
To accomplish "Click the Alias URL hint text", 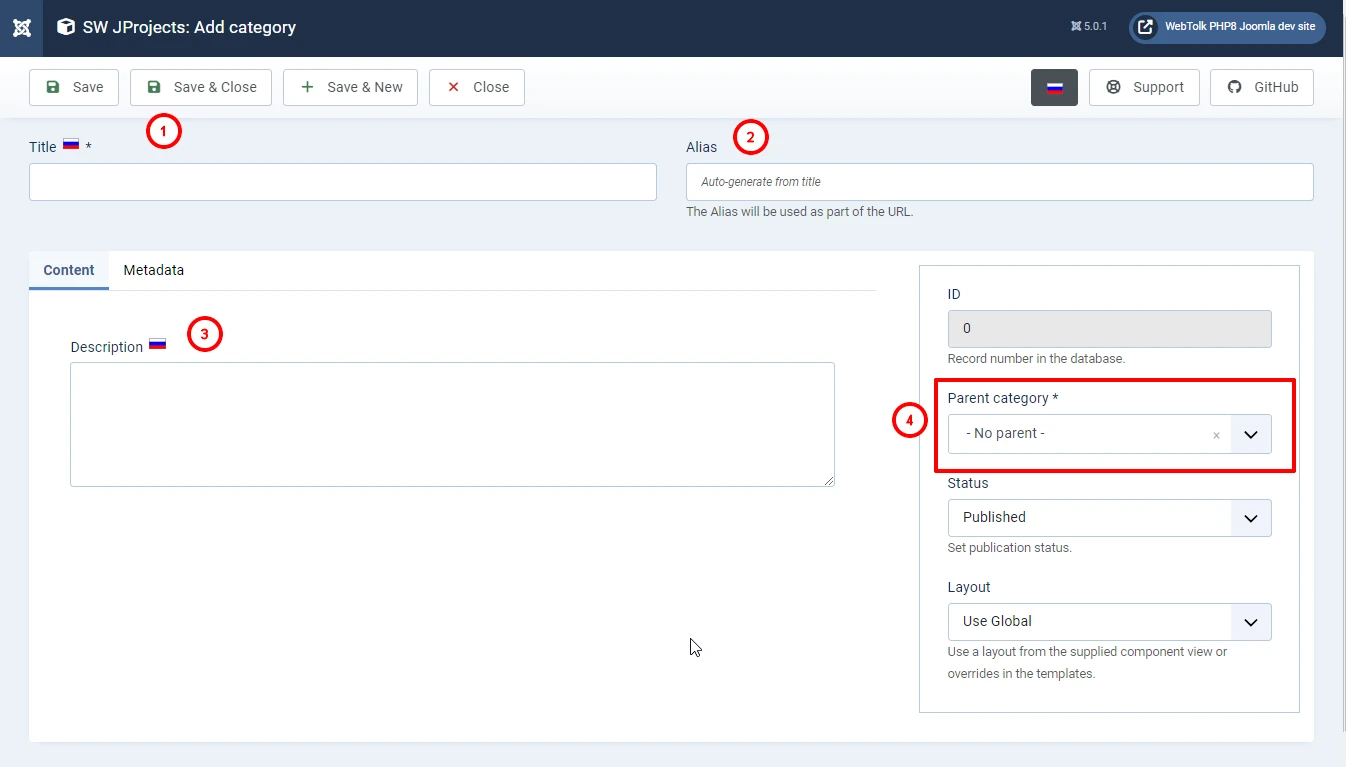I will coord(799,212).
